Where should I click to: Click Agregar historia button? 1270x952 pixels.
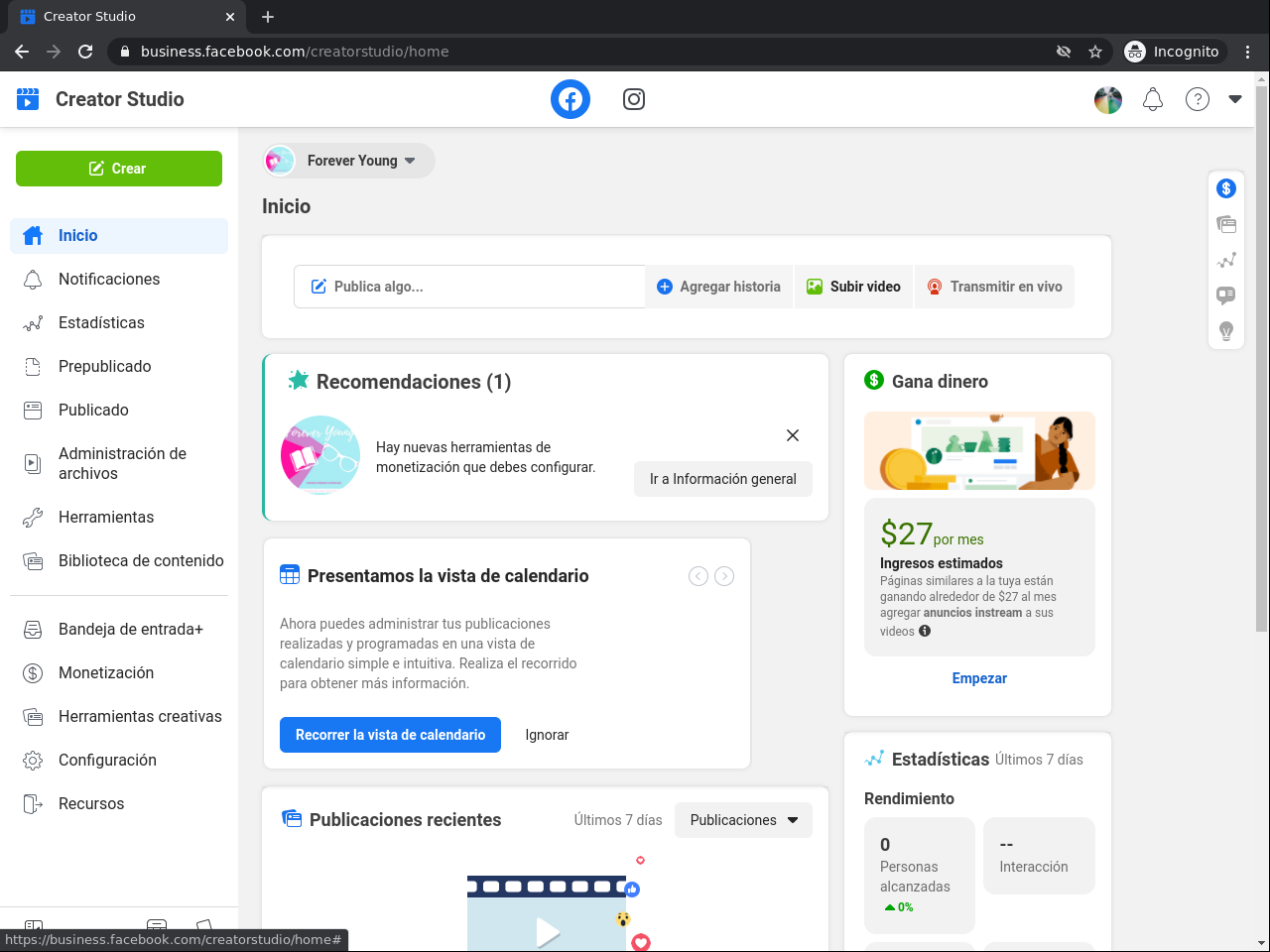coord(719,287)
